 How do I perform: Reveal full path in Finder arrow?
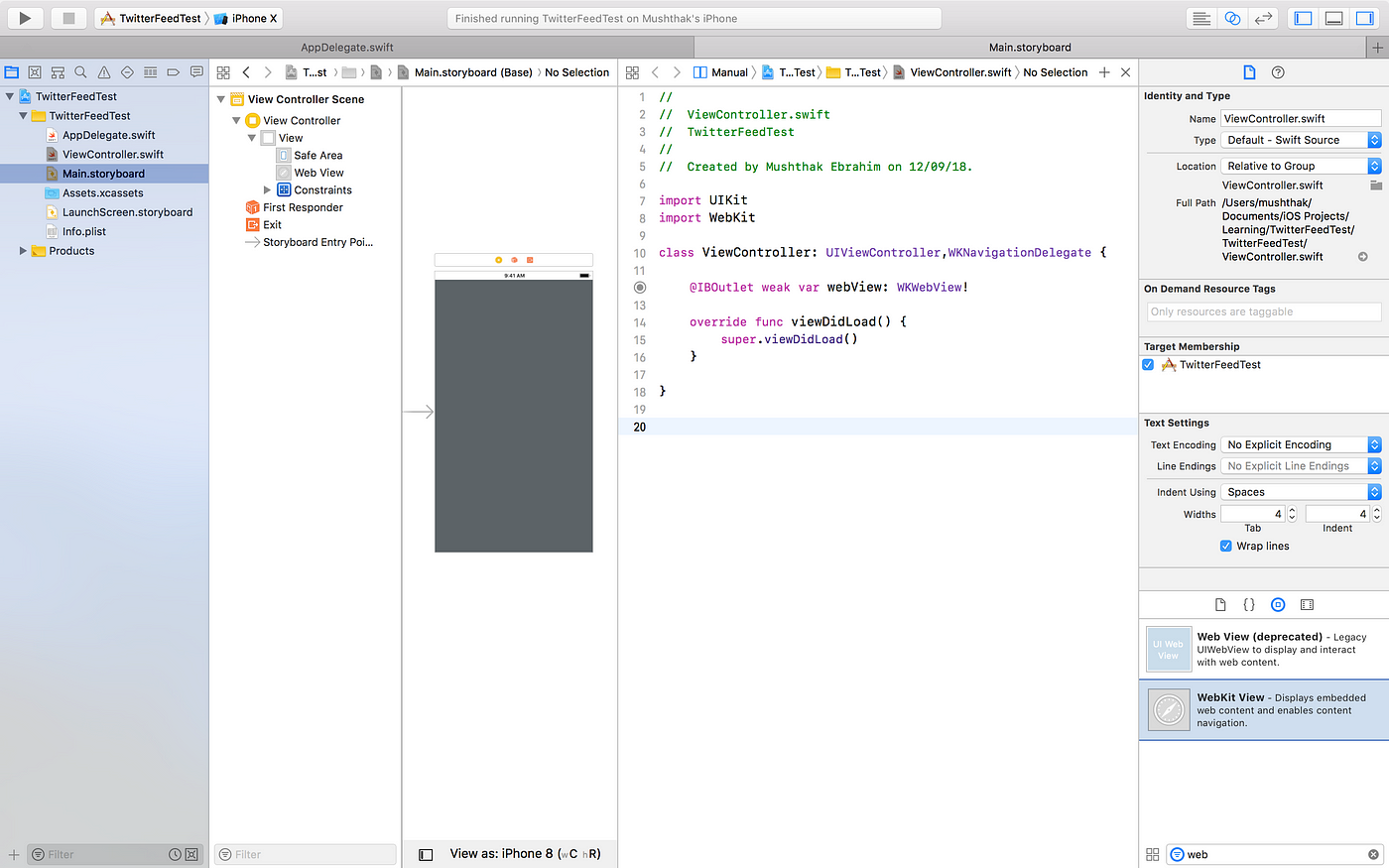click(1363, 257)
